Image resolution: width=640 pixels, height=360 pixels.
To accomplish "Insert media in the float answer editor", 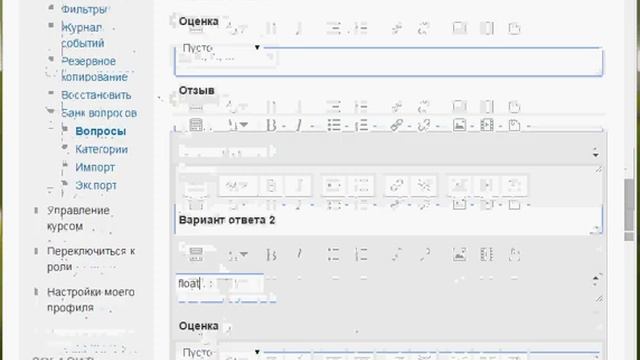I will 487,254.
